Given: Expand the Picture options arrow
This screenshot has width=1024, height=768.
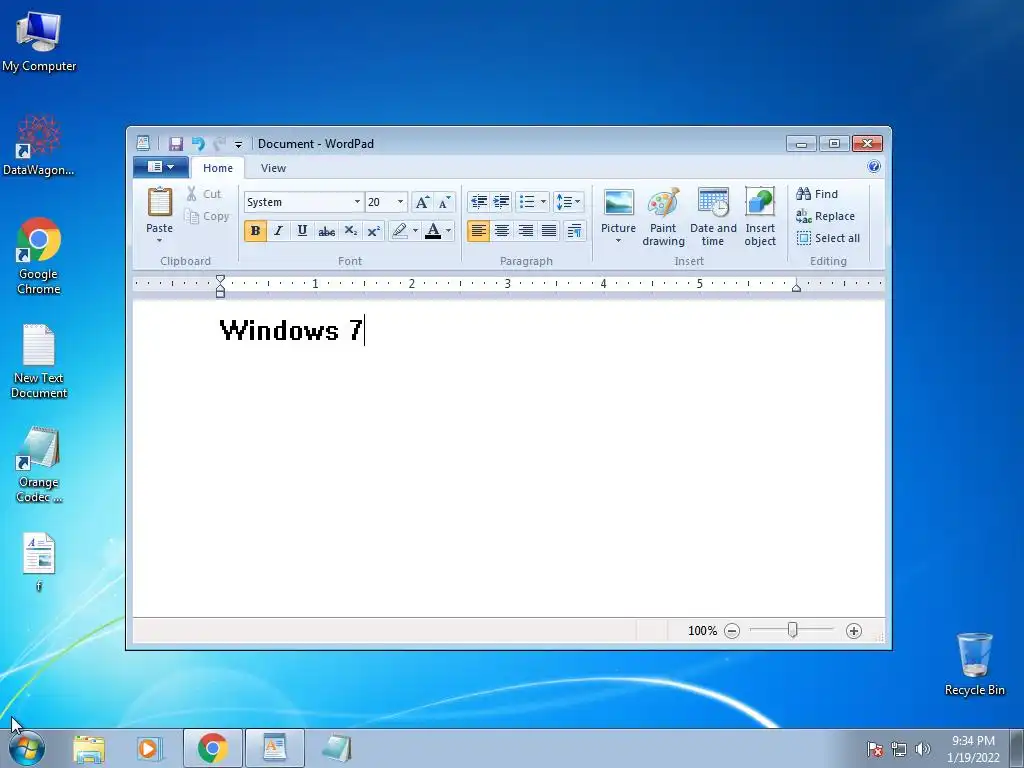Looking at the screenshot, I should point(618,240).
